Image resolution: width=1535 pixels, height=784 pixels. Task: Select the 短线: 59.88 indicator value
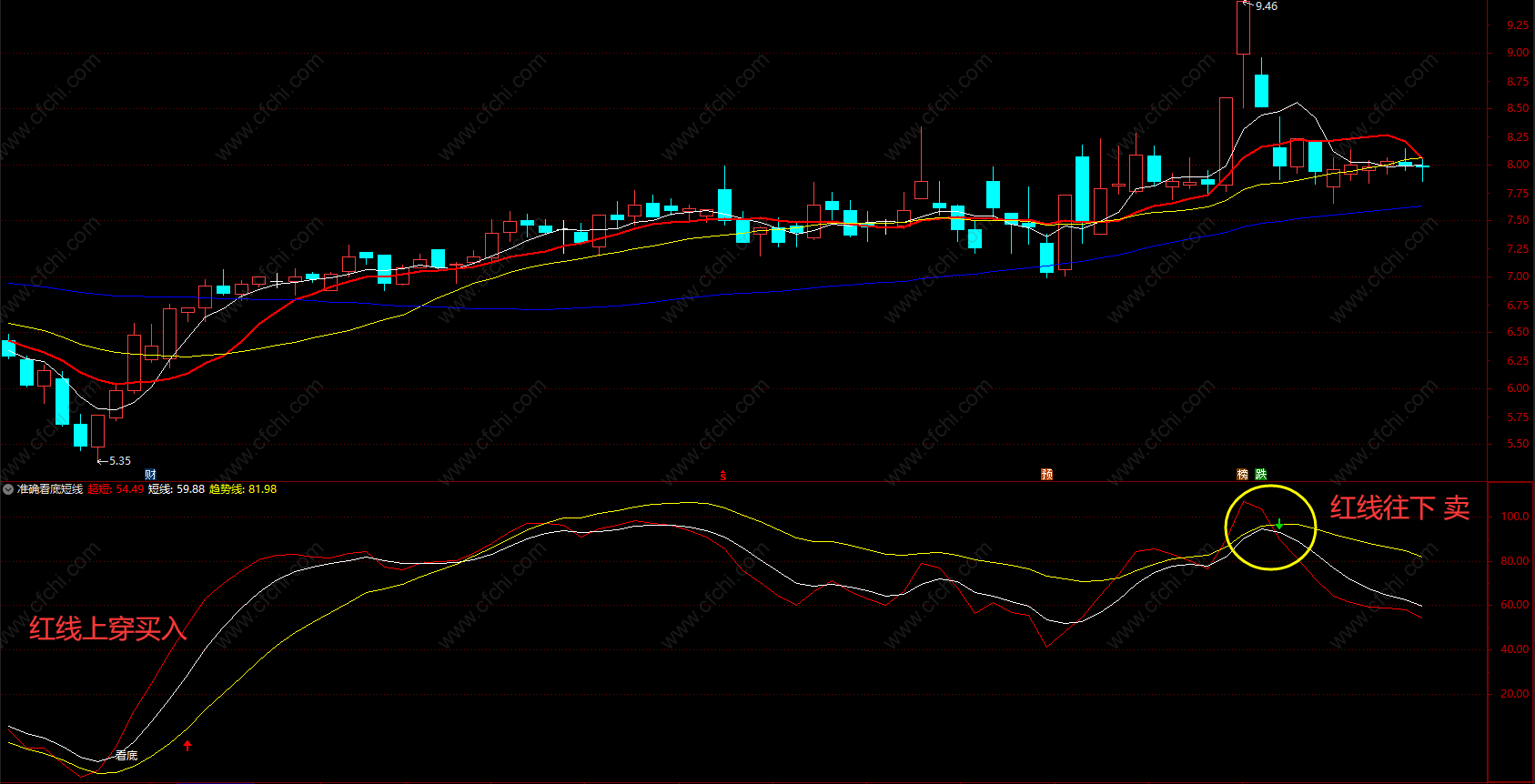(177, 489)
